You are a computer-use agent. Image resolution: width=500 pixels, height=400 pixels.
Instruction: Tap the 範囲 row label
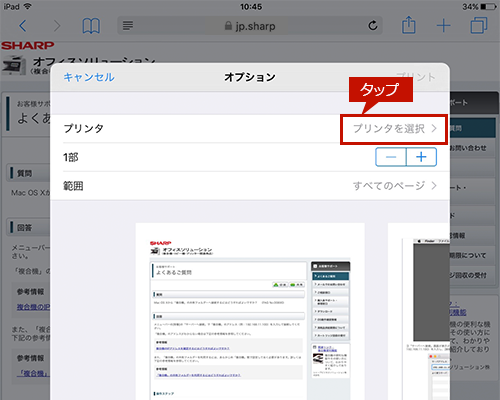point(73,186)
